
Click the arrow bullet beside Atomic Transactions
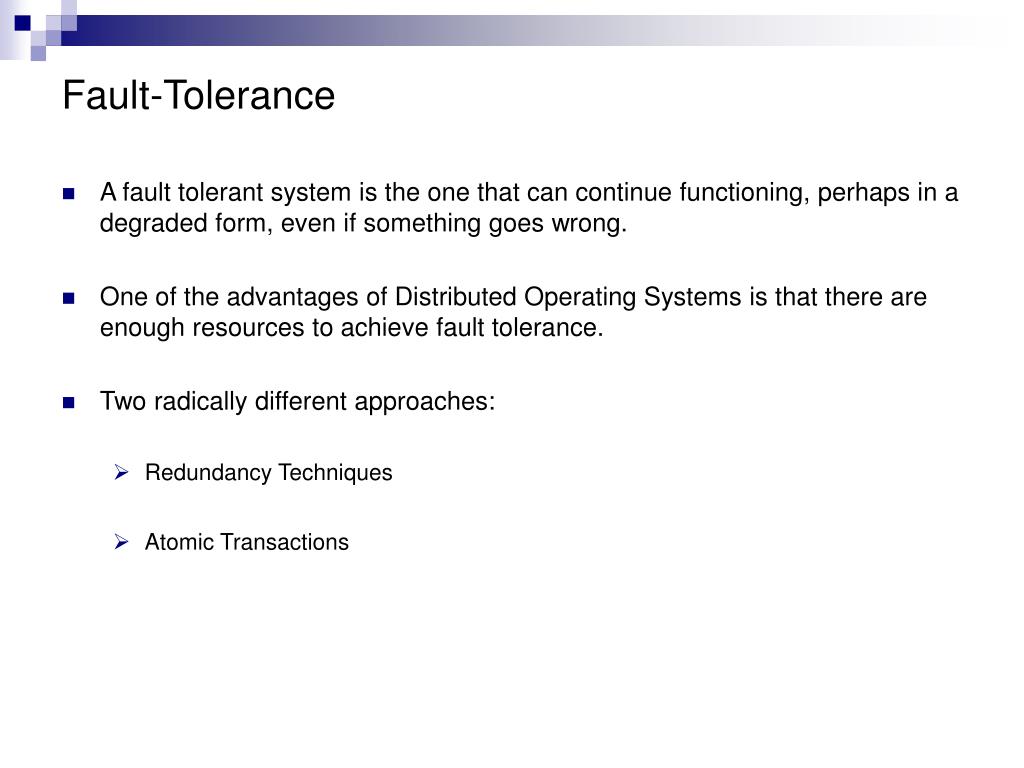[x=121, y=541]
